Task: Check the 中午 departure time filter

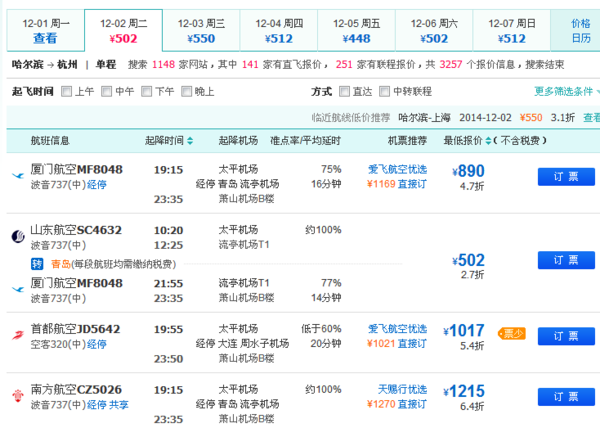Action: (106, 91)
